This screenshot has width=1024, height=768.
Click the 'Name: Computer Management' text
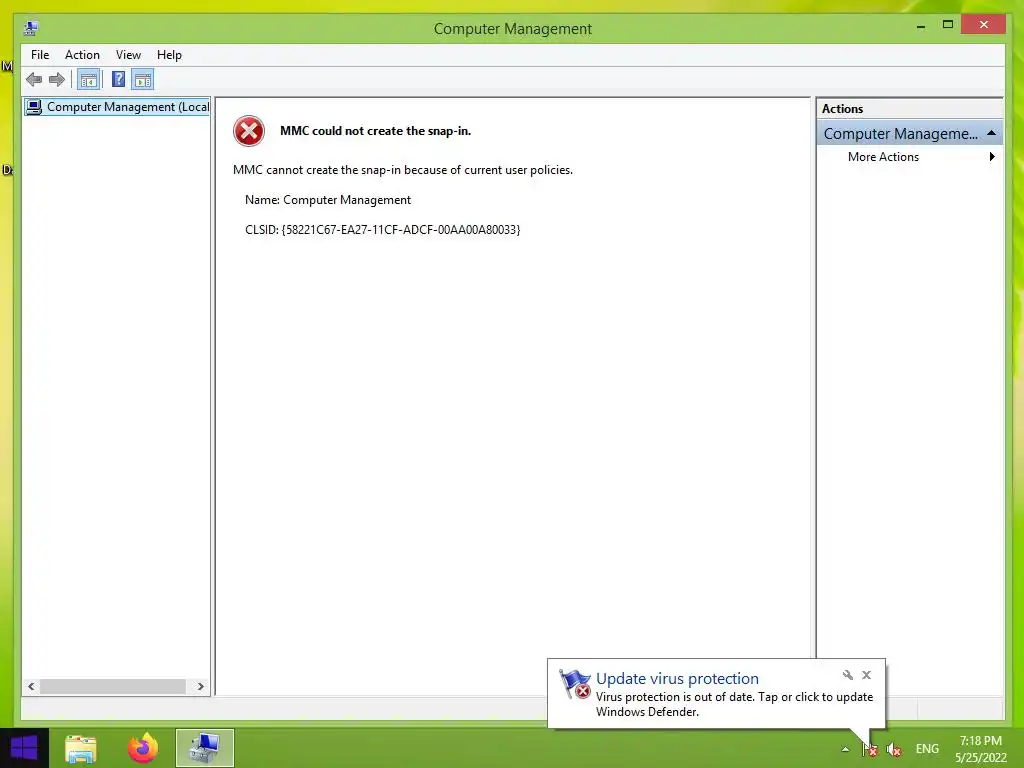328,200
